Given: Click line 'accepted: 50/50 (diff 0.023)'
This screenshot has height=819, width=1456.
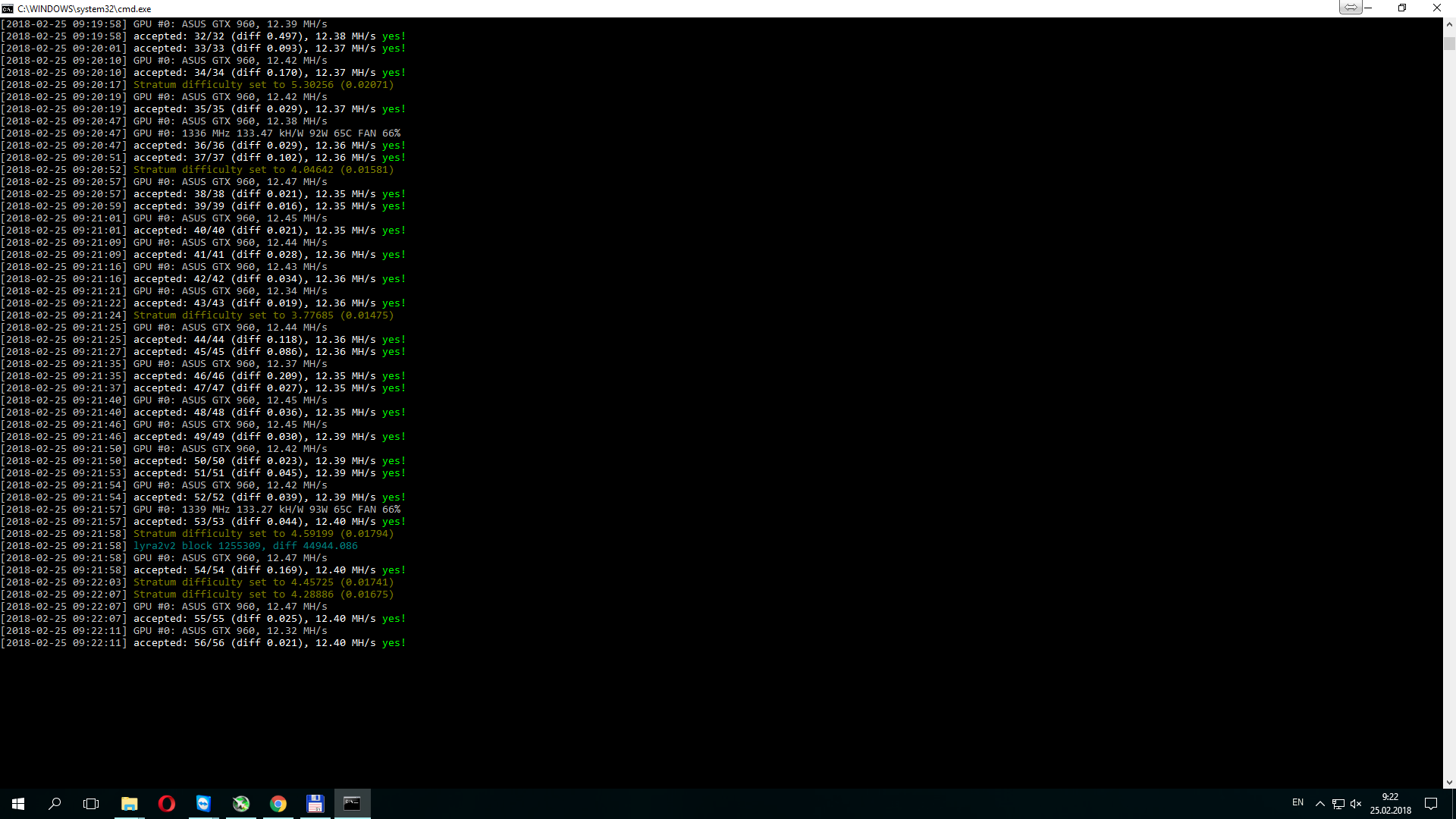Looking at the screenshot, I should click(x=203, y=461).
